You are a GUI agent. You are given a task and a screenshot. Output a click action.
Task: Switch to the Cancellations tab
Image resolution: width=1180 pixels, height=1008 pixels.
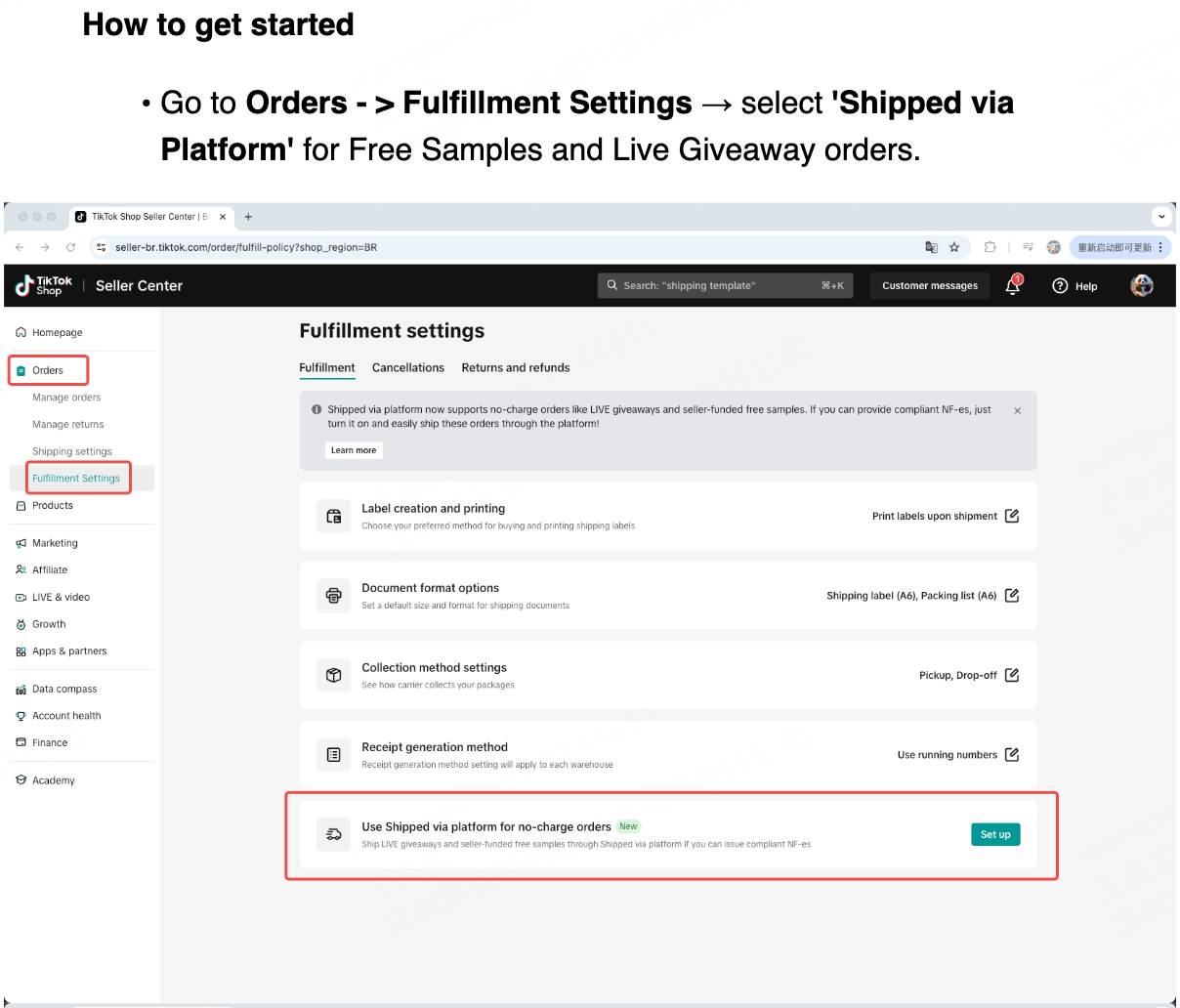click(408, 368)
